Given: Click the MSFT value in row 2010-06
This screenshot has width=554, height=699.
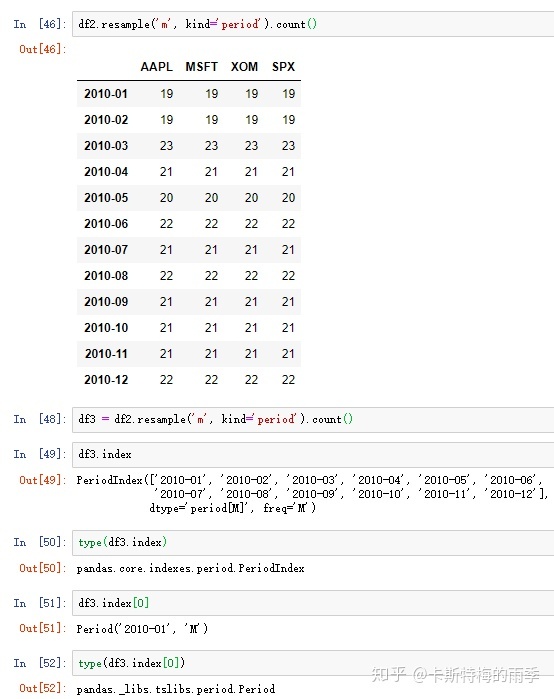Looking at the screenshot, I should pyautogui.click(x=211, y=224).
